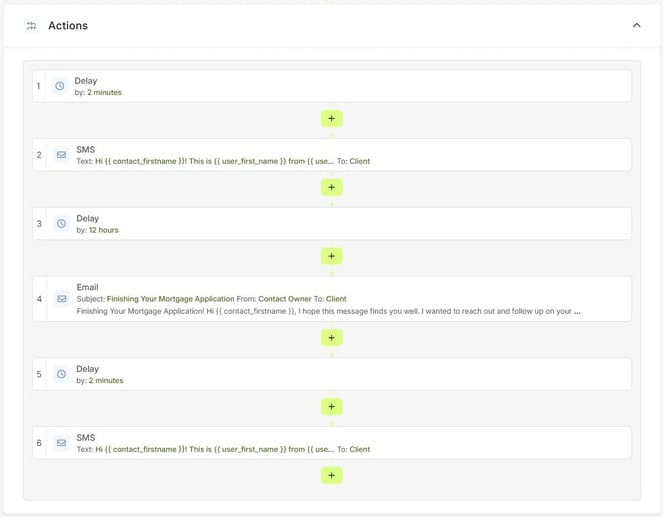
Task: Click clock icon on 12 hours Delay
Action: pos(60,224)
